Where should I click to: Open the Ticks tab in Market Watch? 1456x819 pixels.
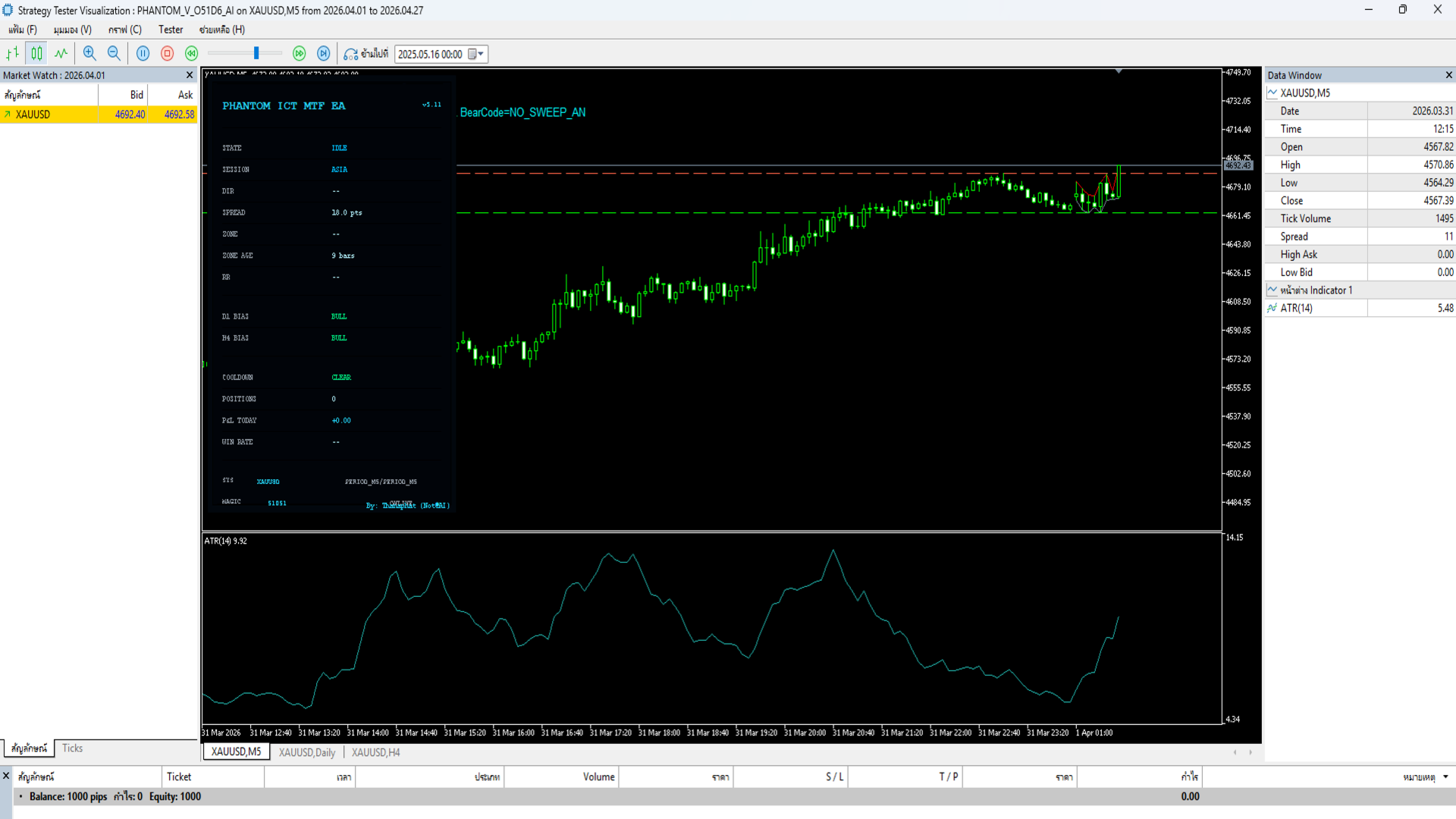[x=72, y=748]
